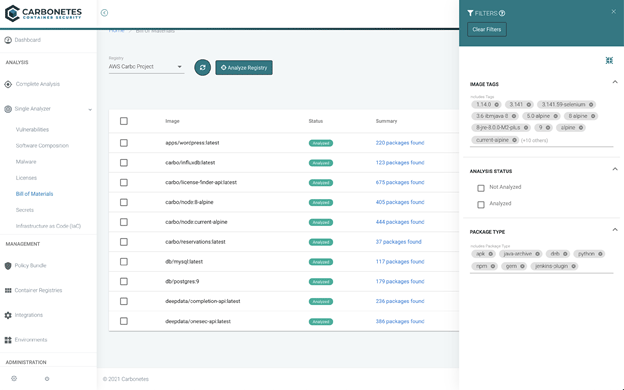Viewport: 624px width, 390px height.
Task: Remove the 3.141 image tag chip
Action: coord(528,105)
